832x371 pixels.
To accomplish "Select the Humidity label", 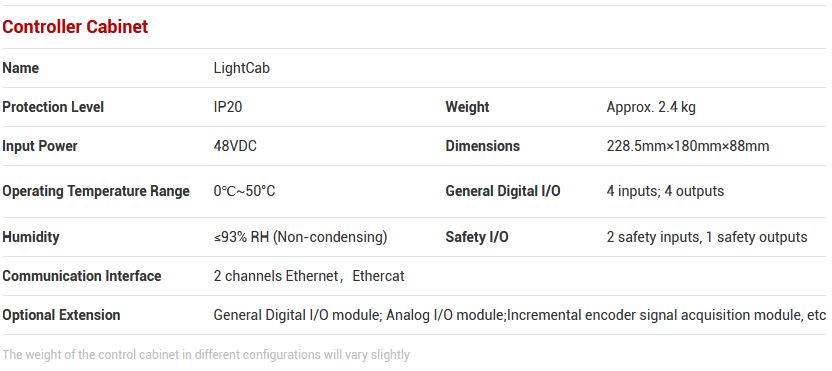I will click(x=31, y=237).
